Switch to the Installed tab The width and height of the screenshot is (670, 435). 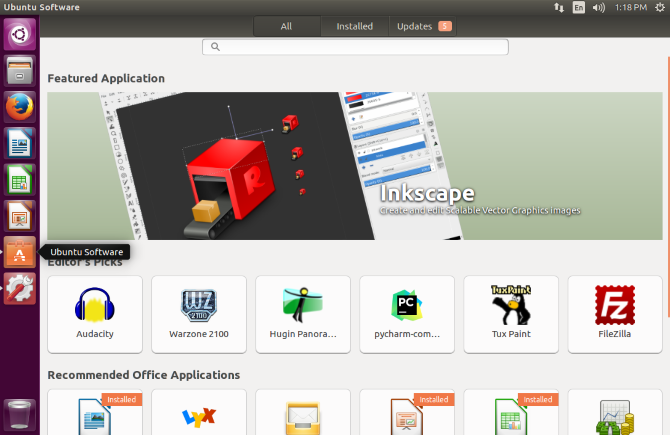[355, 26]
